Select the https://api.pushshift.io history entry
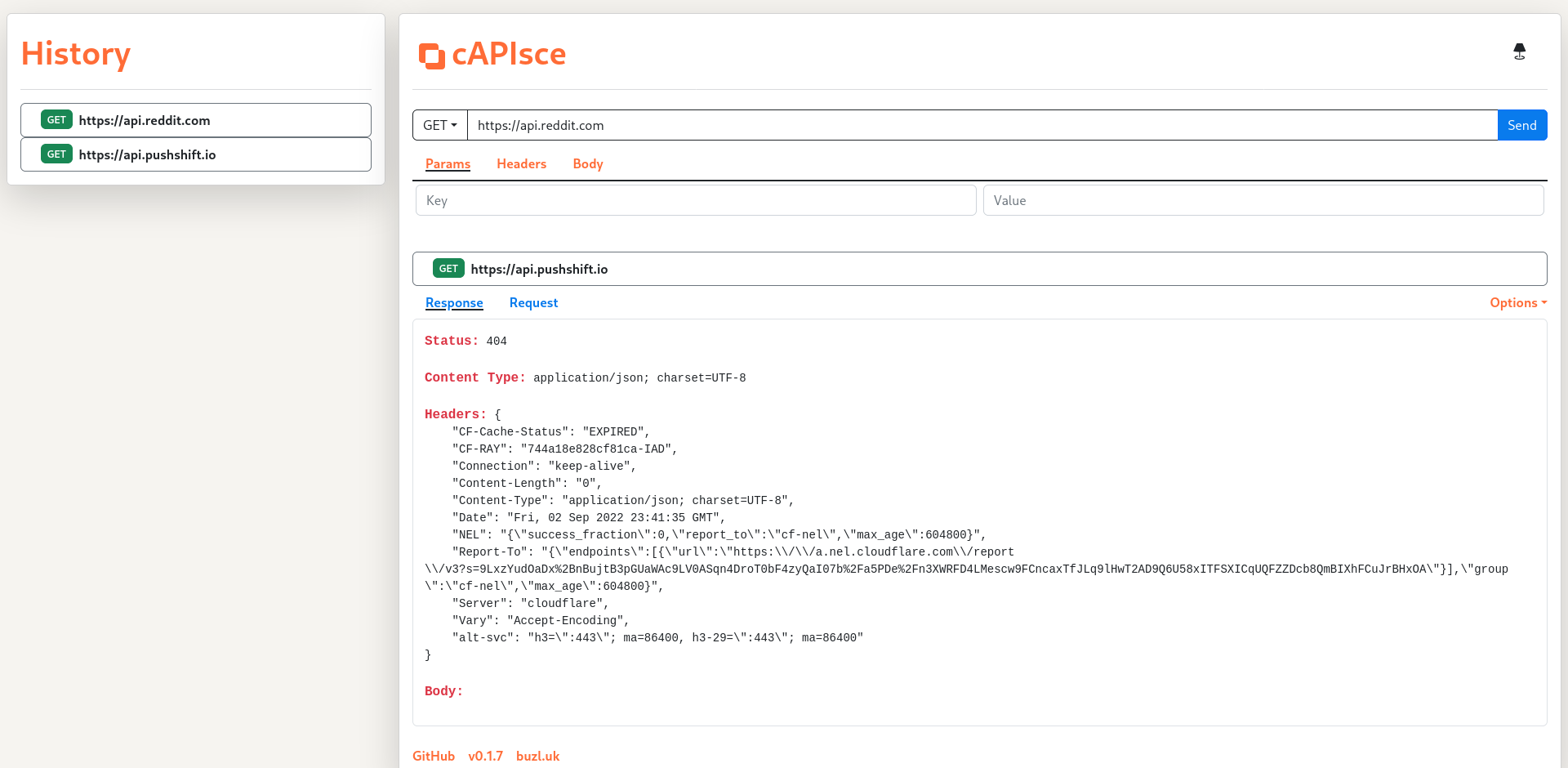Image resolution: width=1568 pixels, height=768 pixels. (195, 154)
